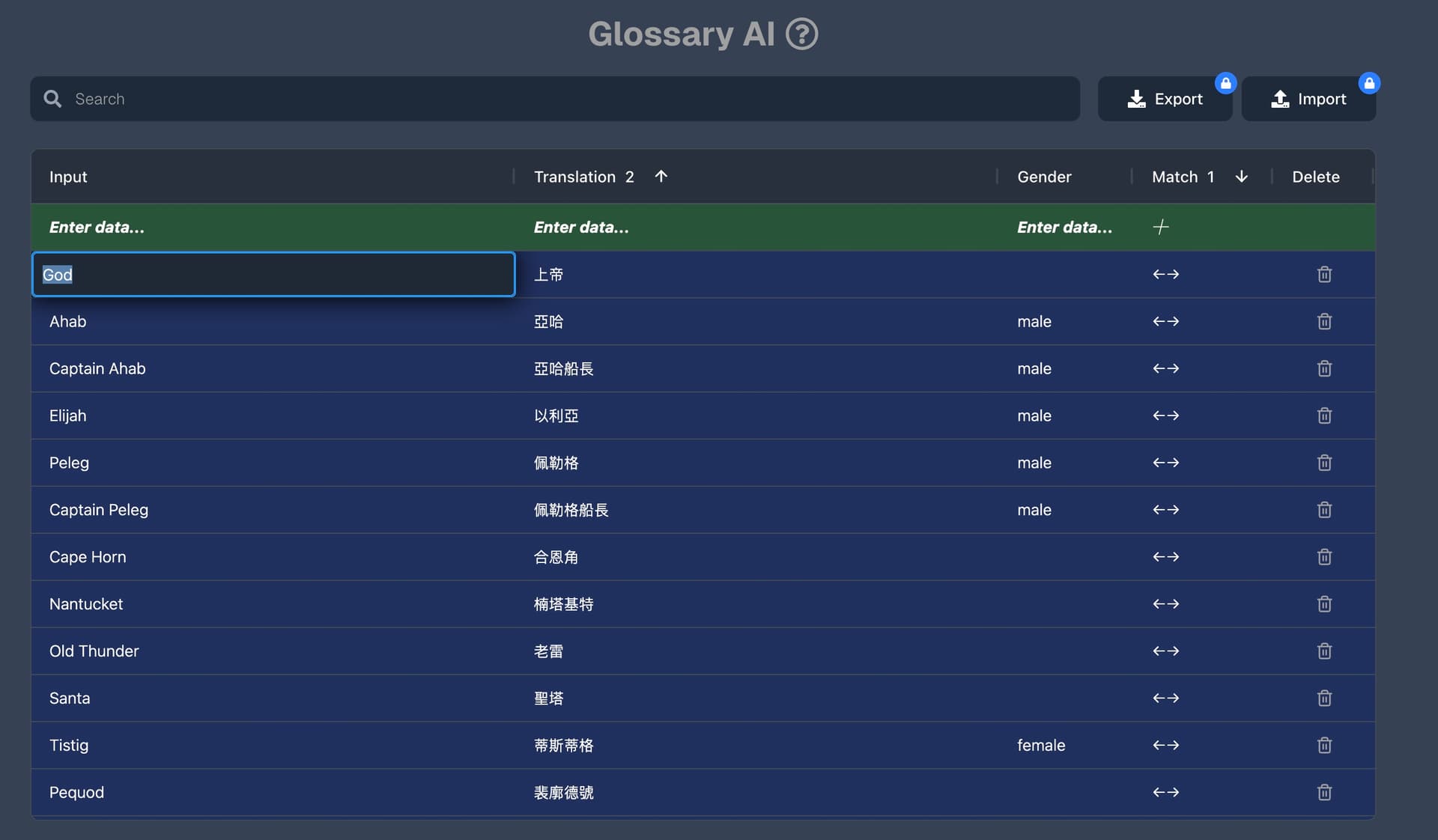
Task: Click the trash icon on the Elijah row
Action: (1324, 416)
